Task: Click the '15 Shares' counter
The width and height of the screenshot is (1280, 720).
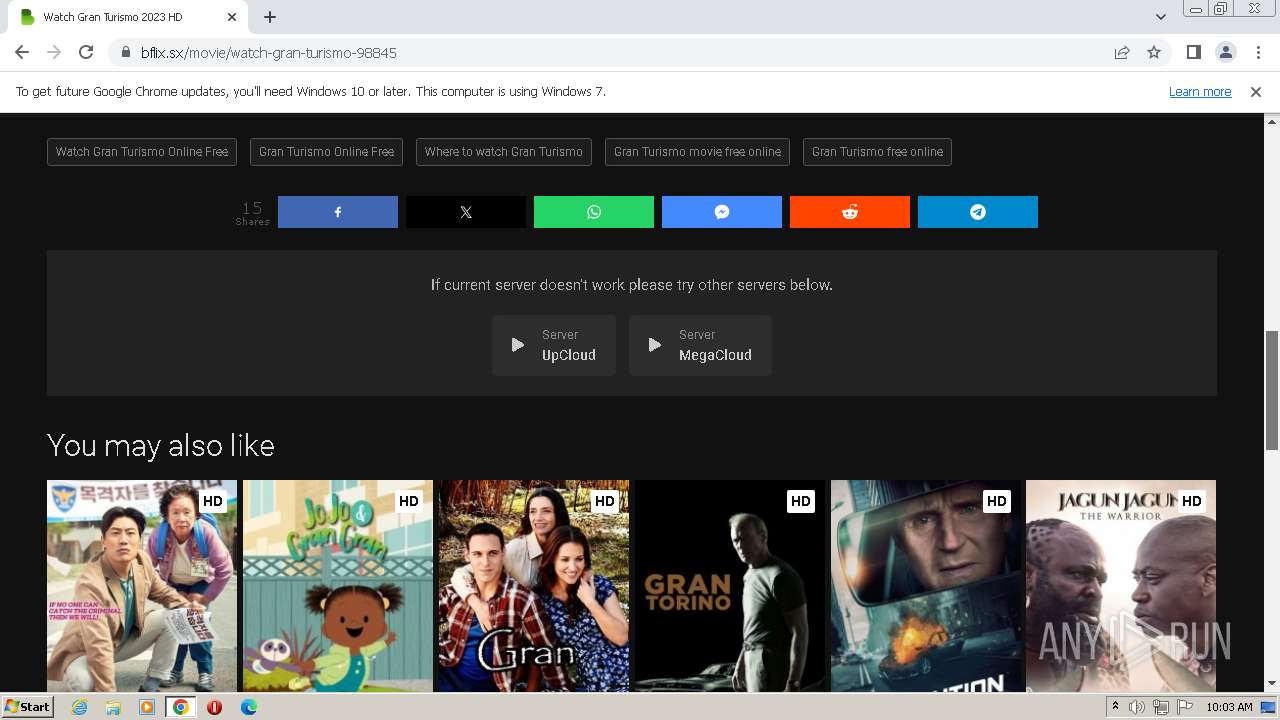Action: pyautogui.click(x=253, y=212)
